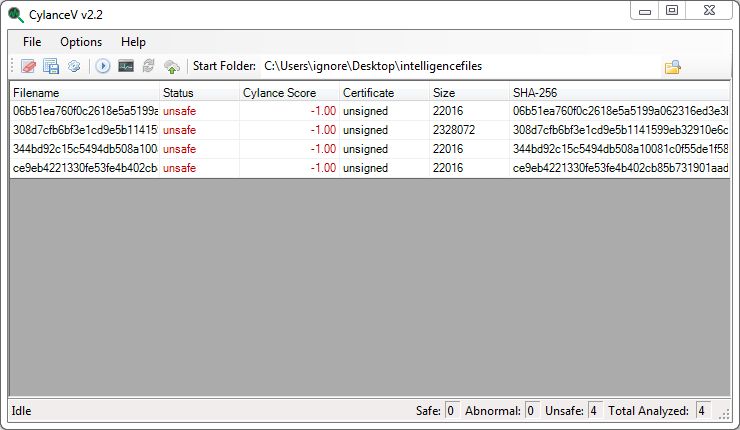Image resolution: width=740 pixels, height=430 pixels.
Task: Click the eraser clear-results toolbar icon
Action: coord(28,67)
